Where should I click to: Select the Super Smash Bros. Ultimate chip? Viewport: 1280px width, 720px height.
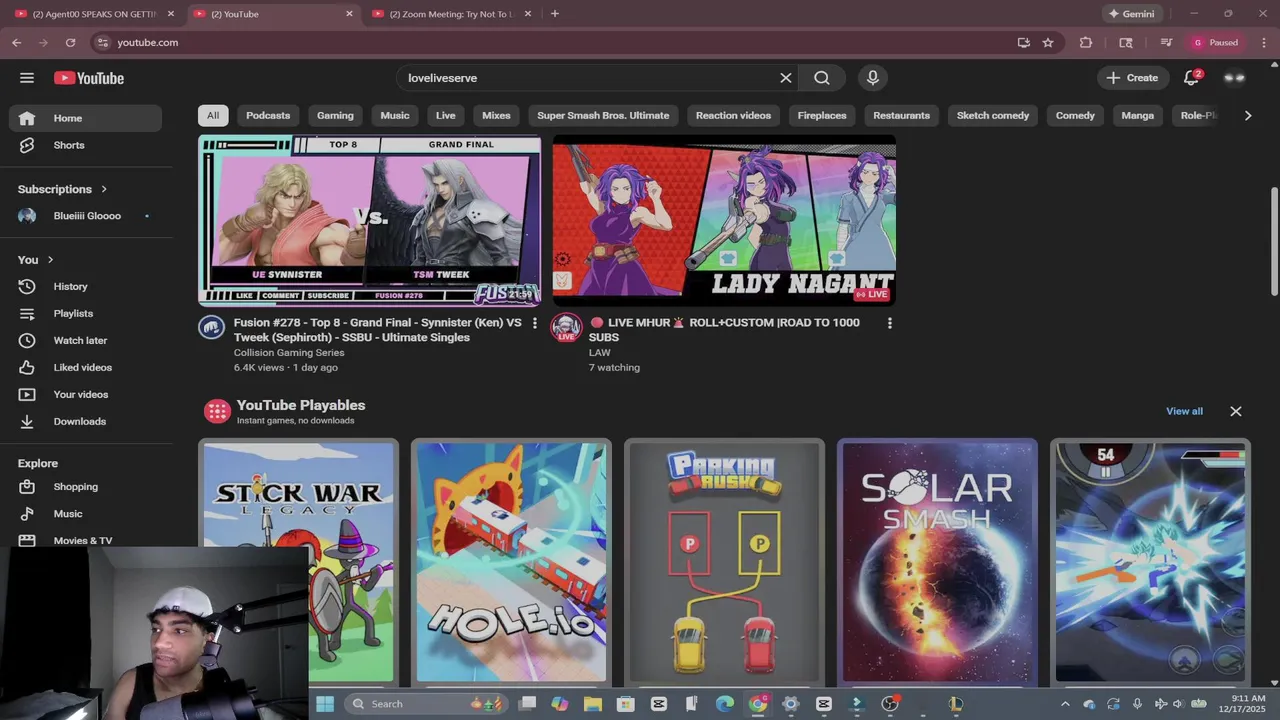603,116
